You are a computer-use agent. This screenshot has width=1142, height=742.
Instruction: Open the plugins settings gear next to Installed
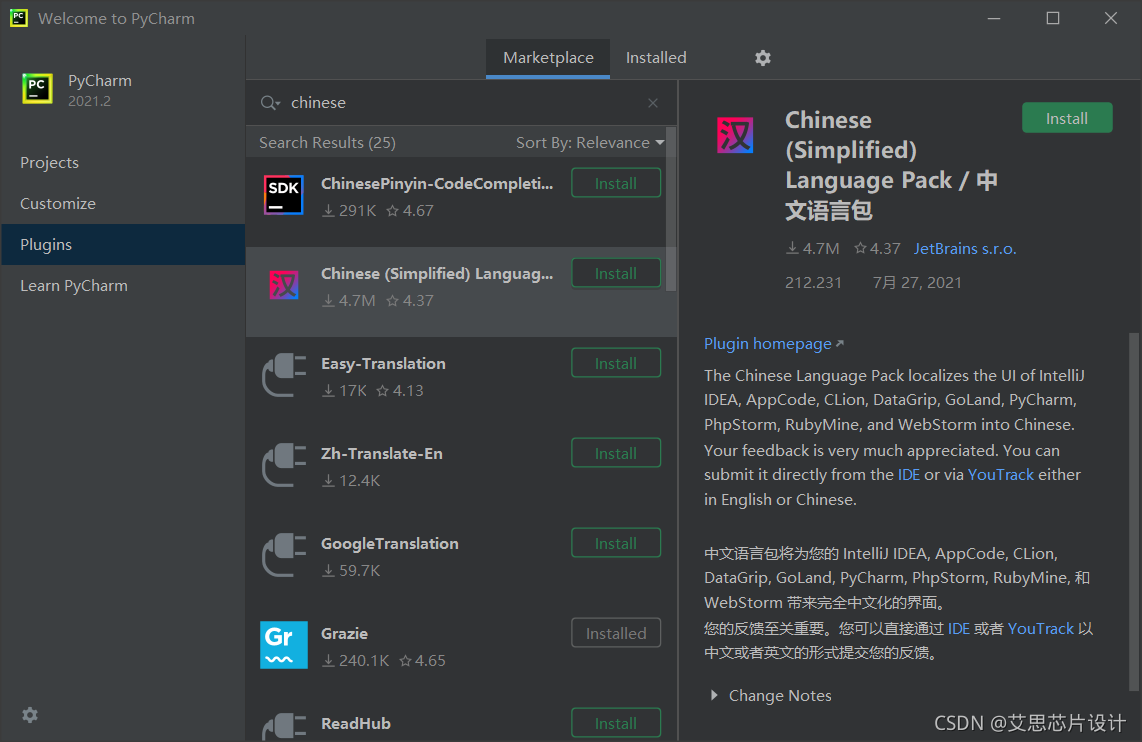point(763,58)
